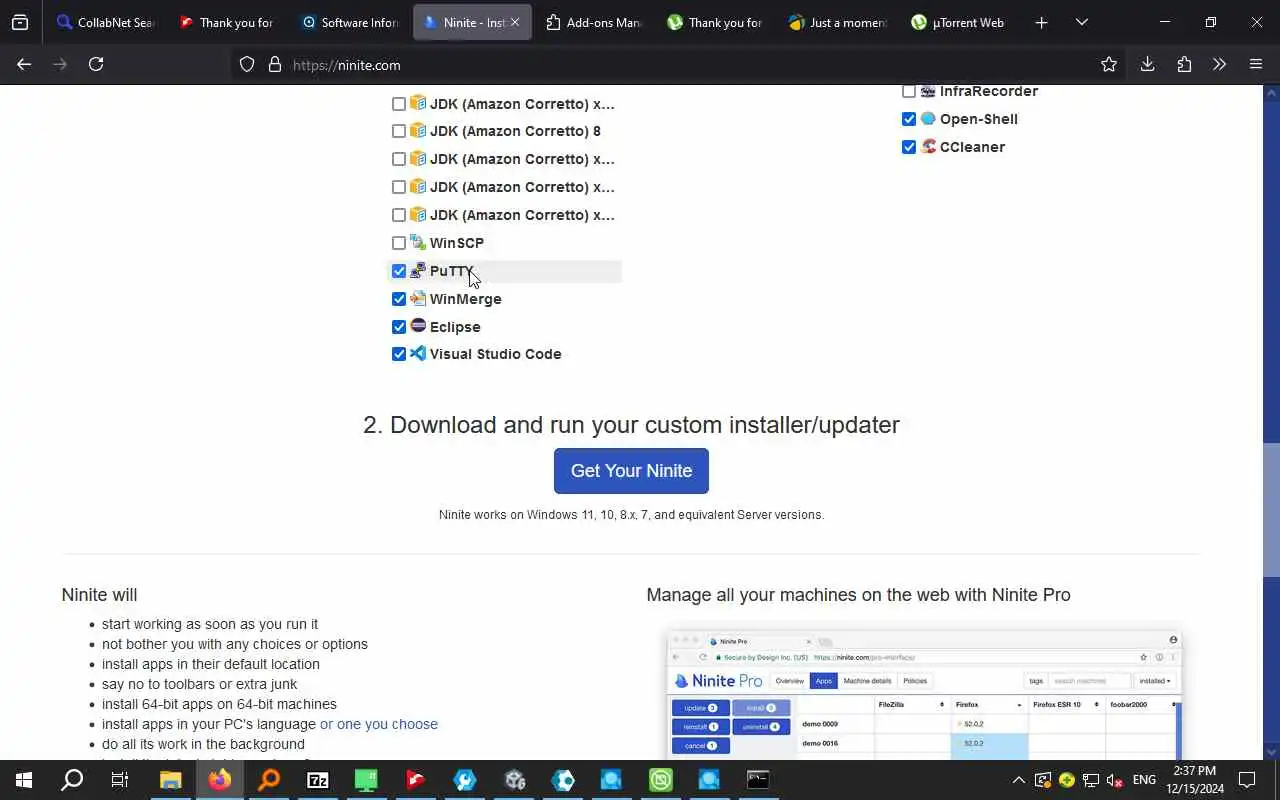Open the clock showing 2:37 PM
The height and width of the screenshot is (800, 1280).
[x=1196, y=780]
